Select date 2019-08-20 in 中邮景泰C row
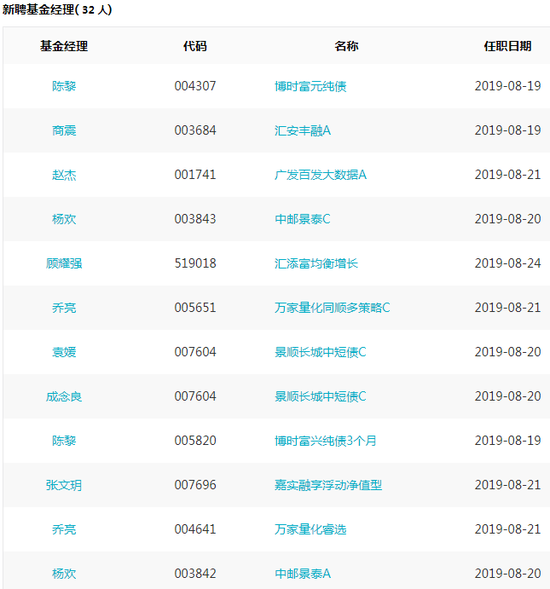The width and height of the screenshot is (550, 589). tap(508, 219)
